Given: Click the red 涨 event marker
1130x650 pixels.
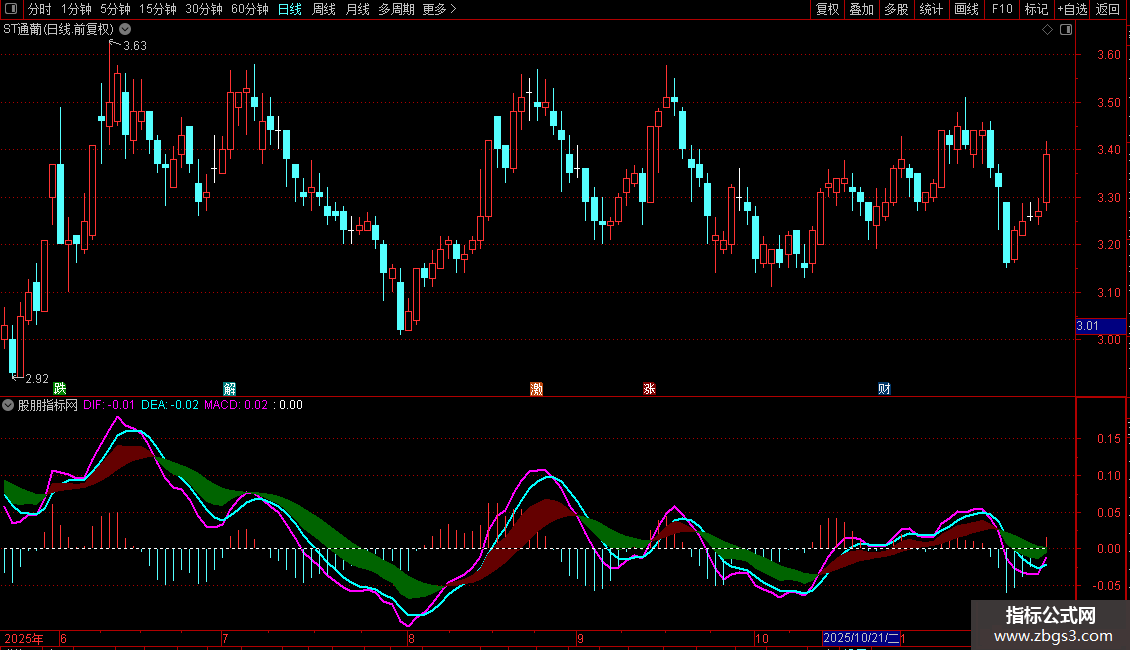Looking at the screenshot, I should tap(650, 388).
